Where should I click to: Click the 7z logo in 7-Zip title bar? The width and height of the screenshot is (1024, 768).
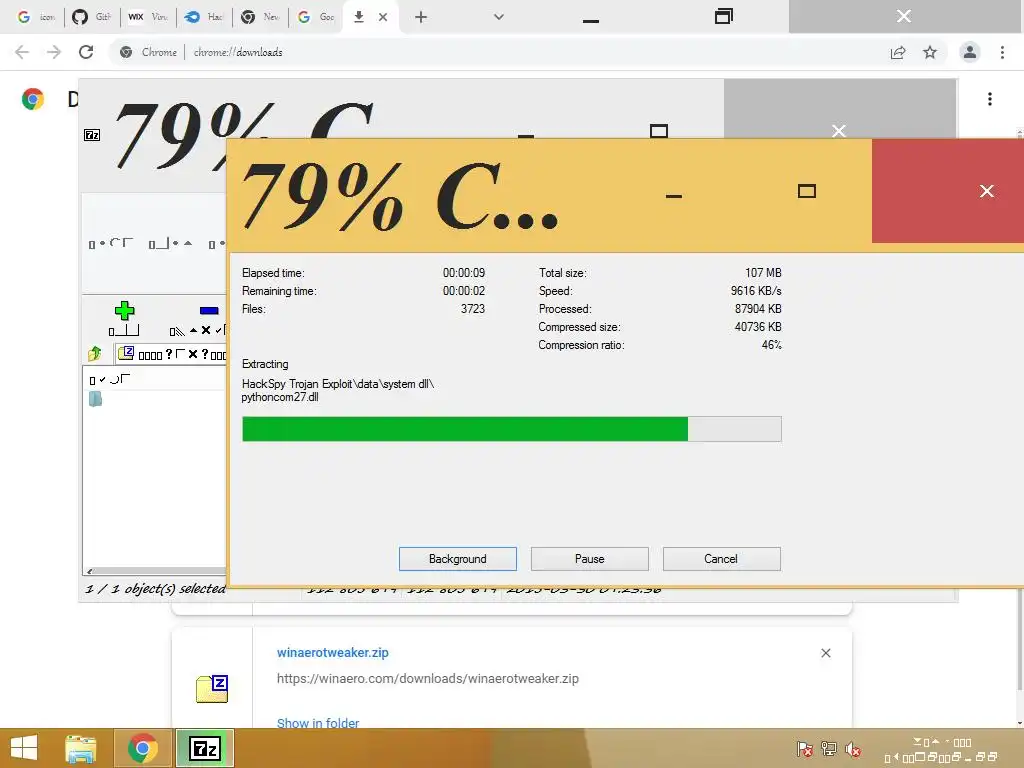point(92,135)
